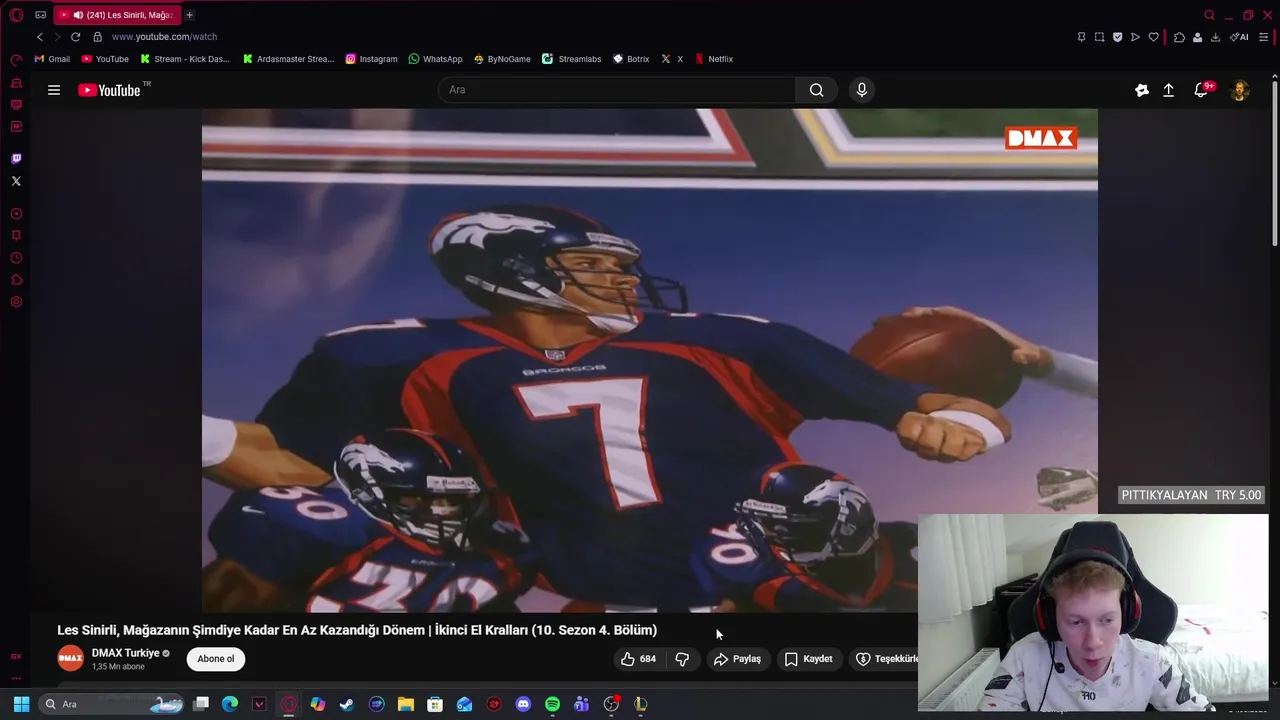The image size is (1280, 720).
Task: Like the video with 684 likes
Action: 638,659
